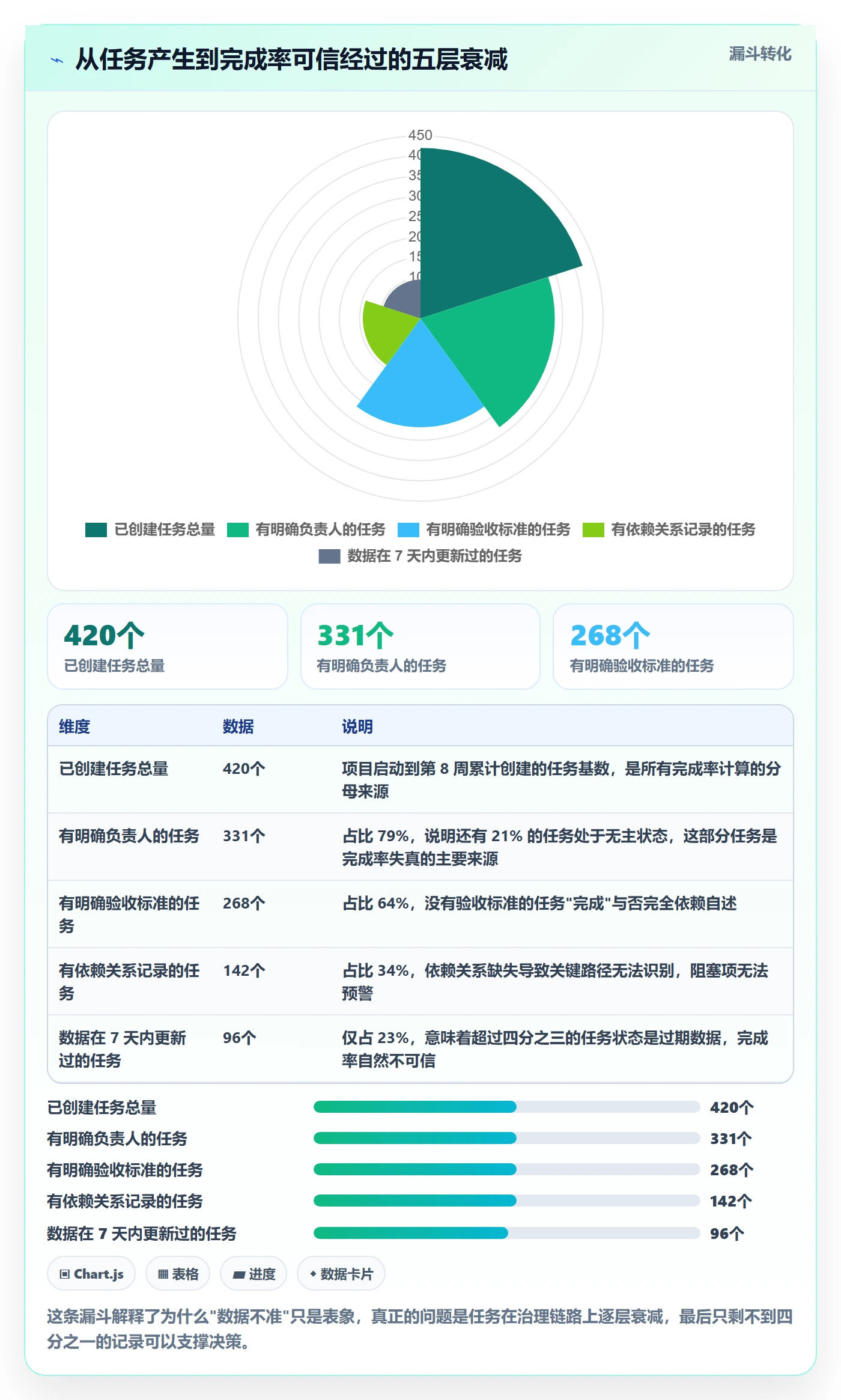Open the 420个 已创建任务总量 card
The image size is (841, 1400).
click(x=168, y=647)
